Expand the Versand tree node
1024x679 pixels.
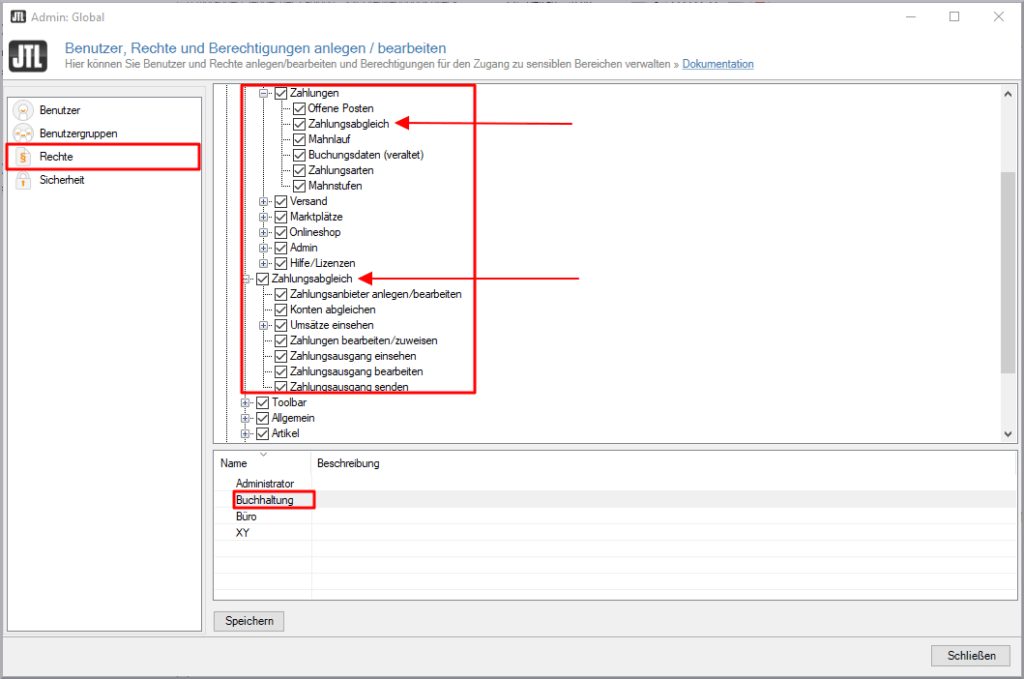(265, 201)
